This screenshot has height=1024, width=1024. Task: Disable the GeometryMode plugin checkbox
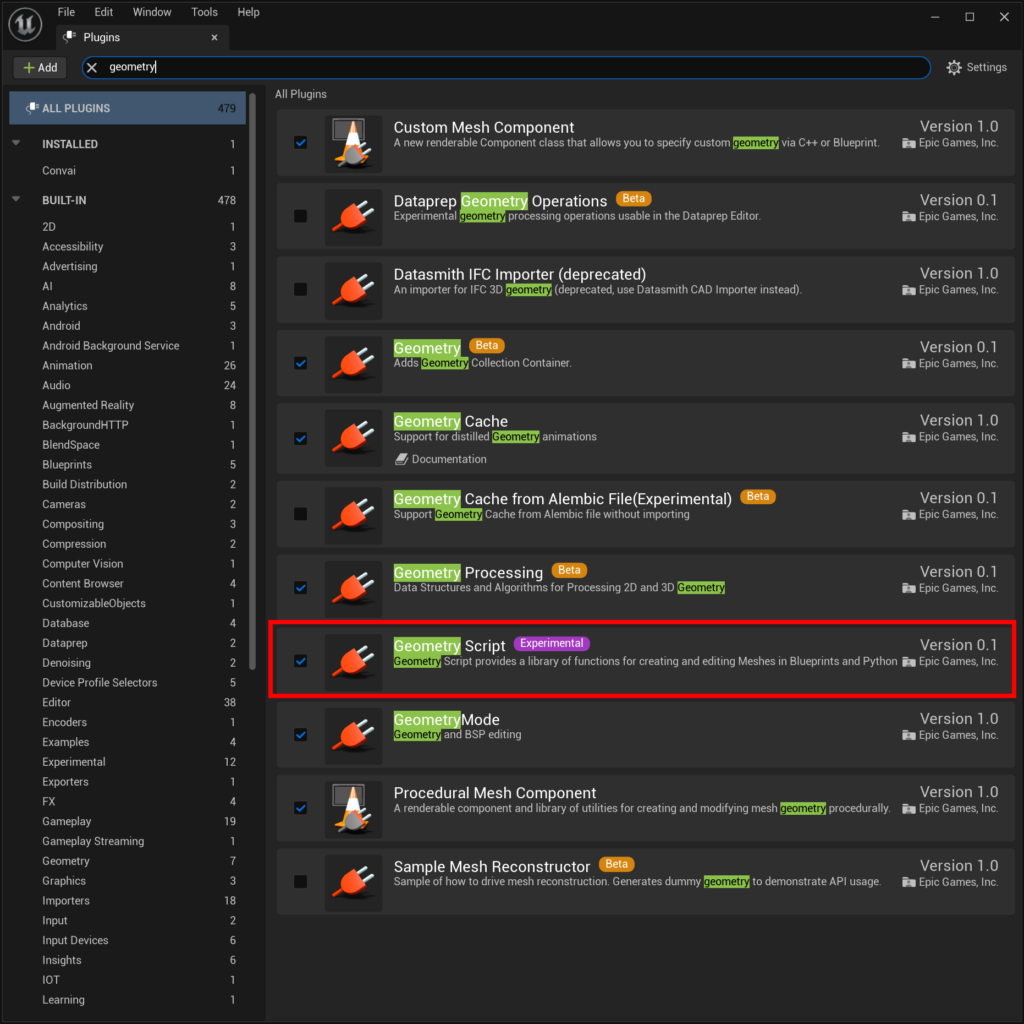tap(300, 735)
